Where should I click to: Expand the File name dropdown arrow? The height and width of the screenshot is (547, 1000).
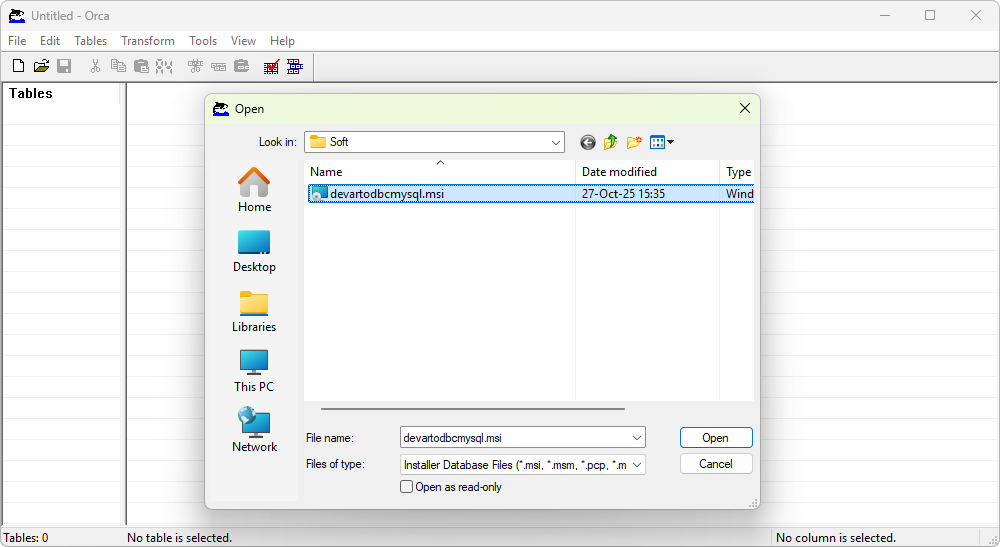click(636, 438)
